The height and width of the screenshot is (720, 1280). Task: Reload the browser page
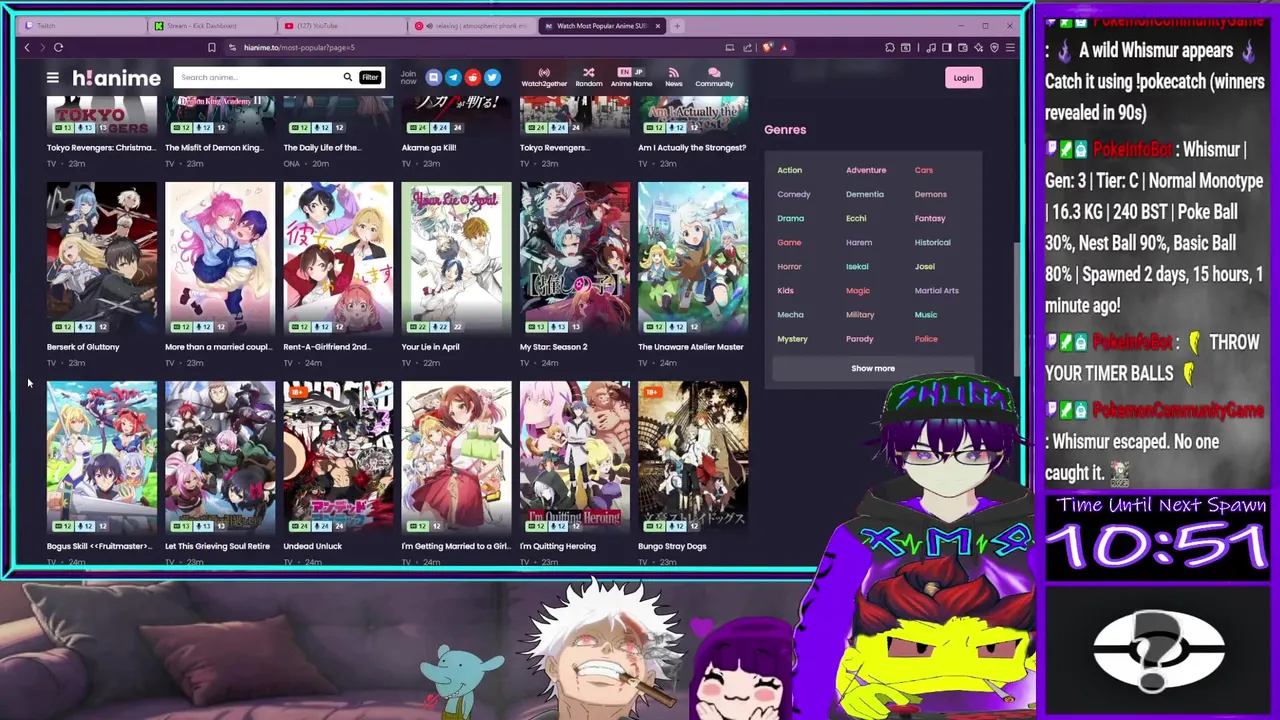point(58,47)
